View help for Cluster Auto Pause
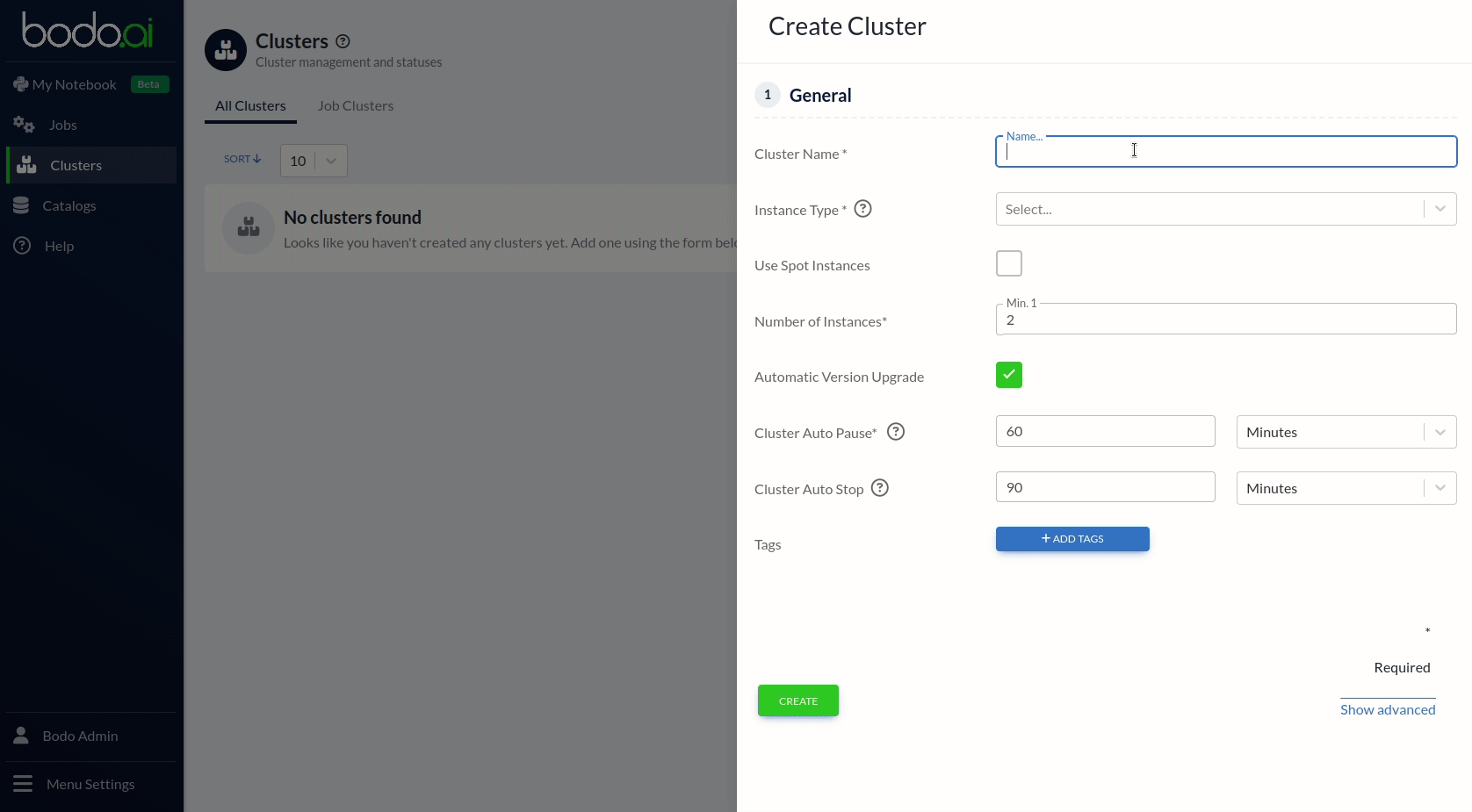Viewport: 1472px width, 812px height. pos(895,432)
